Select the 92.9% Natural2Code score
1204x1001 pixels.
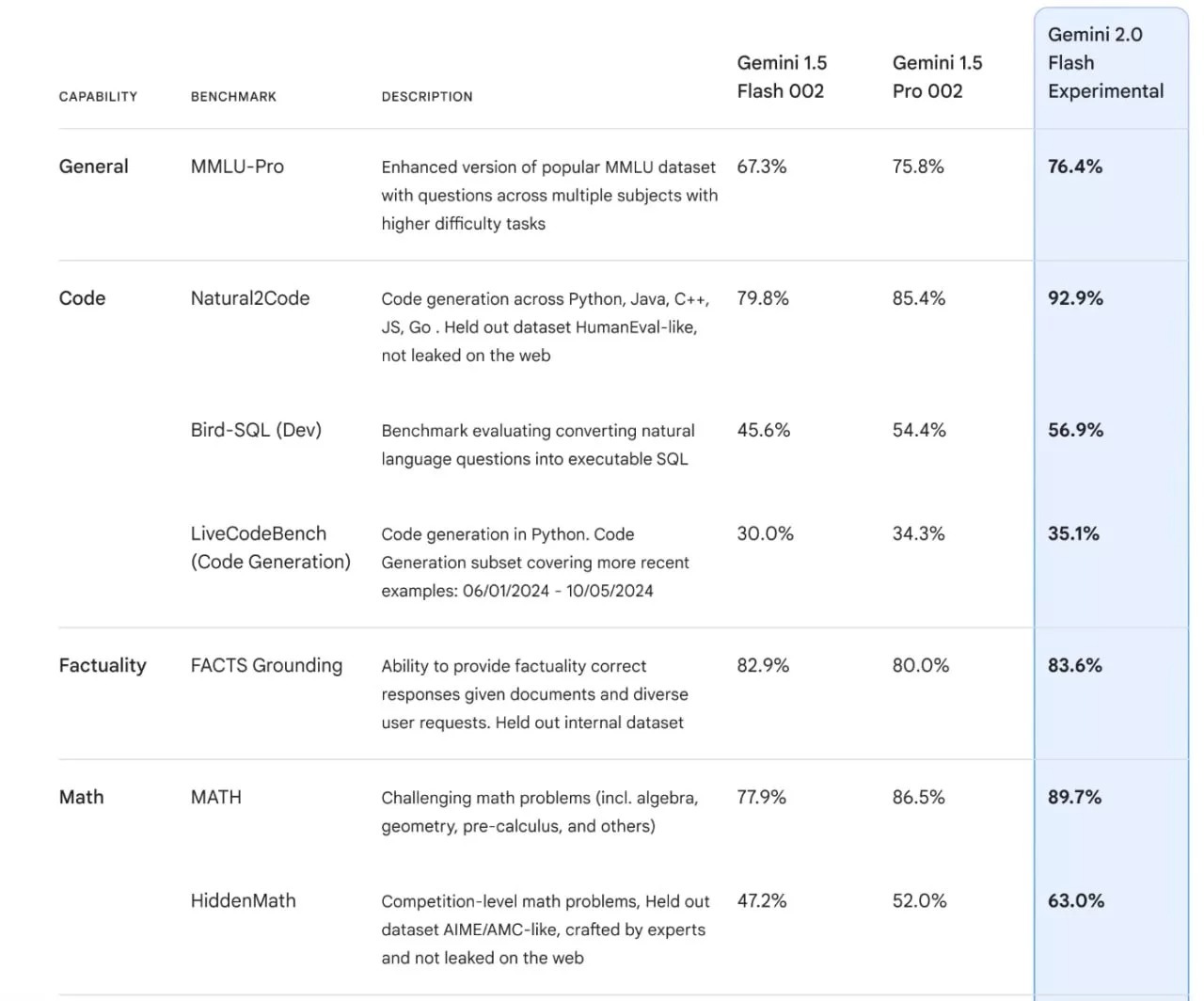click(1075, 298)
